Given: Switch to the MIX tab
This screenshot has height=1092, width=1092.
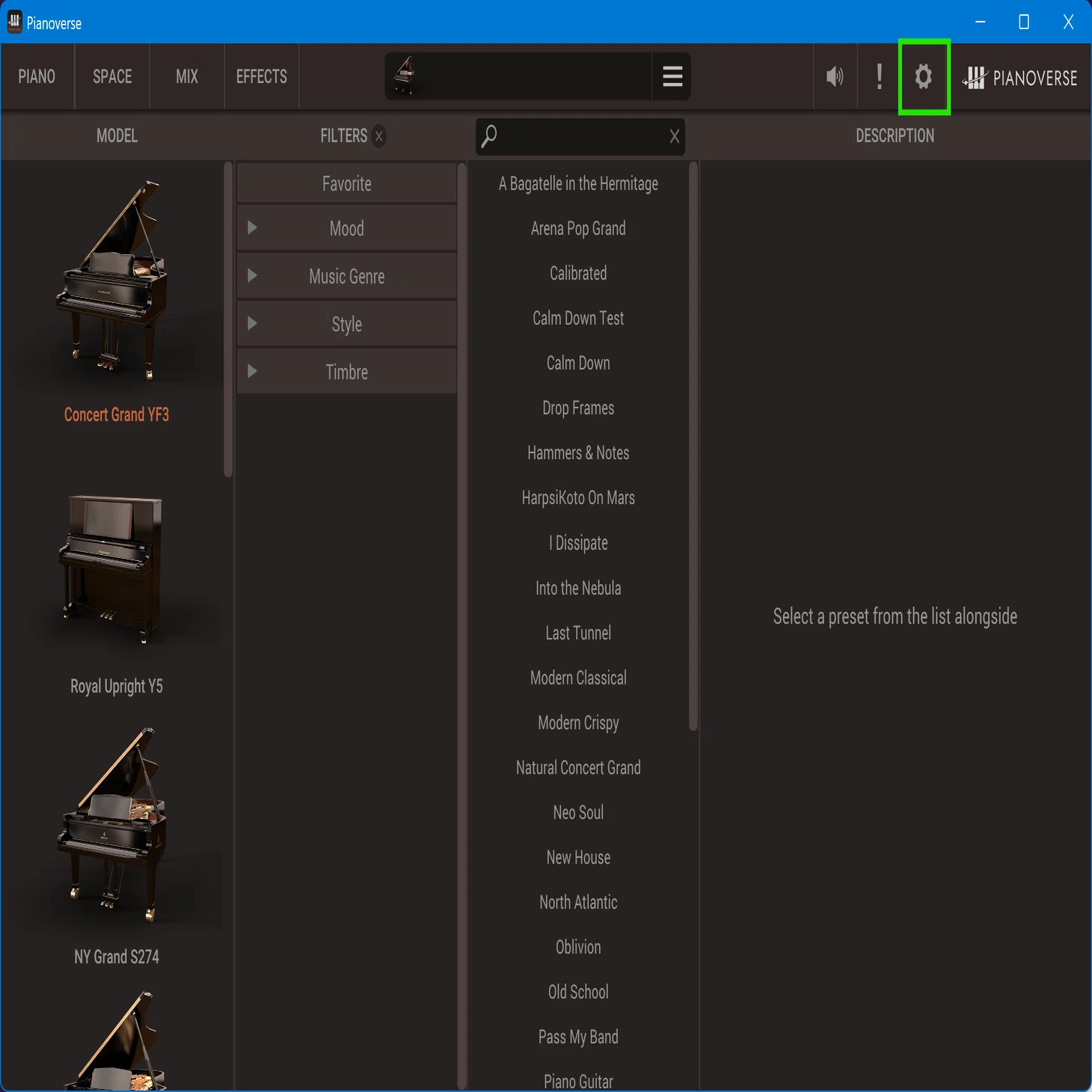Looking at the screenshot, I should (x=187, y=76).
